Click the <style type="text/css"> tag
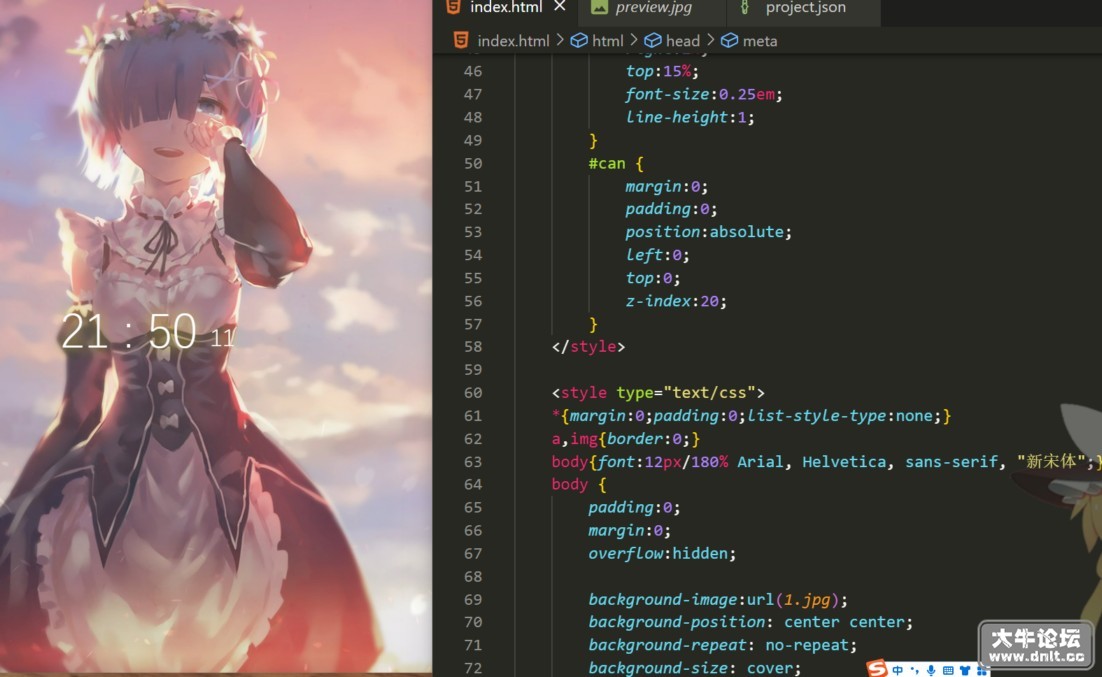The height and width of the screenshot is (677, 1102). (x=658, y=392)
